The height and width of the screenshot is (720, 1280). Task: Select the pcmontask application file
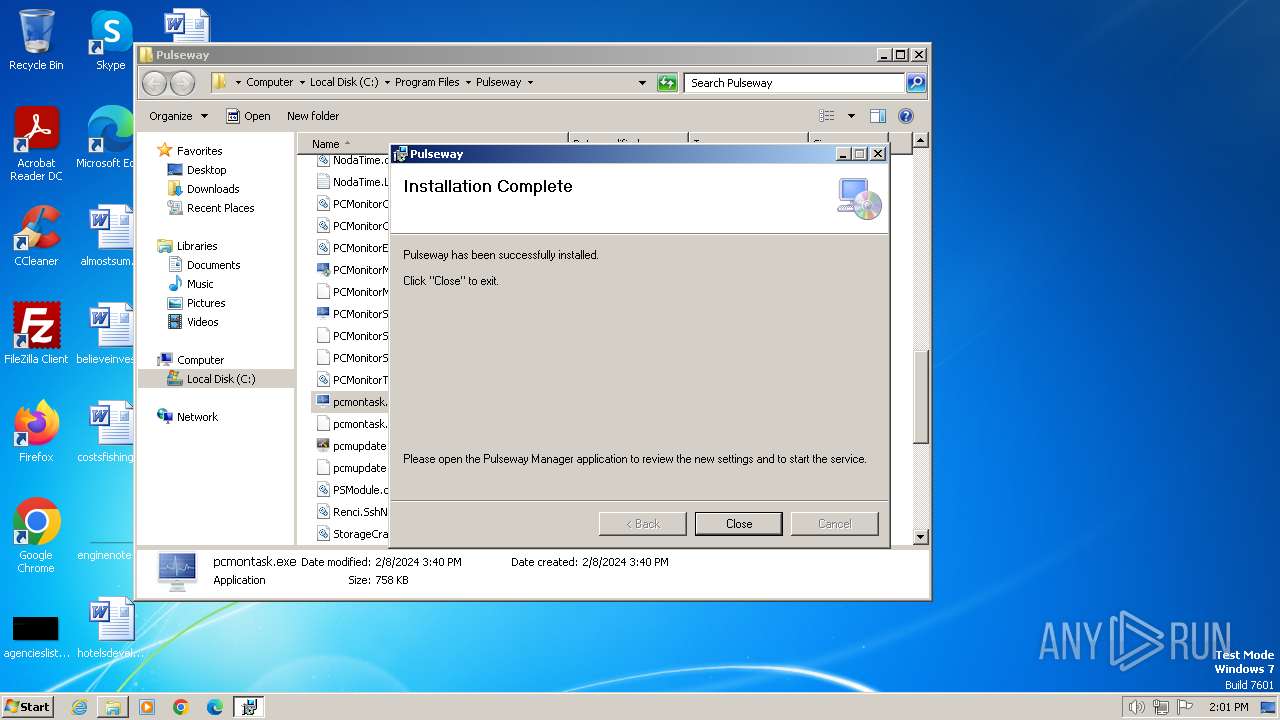352,402
